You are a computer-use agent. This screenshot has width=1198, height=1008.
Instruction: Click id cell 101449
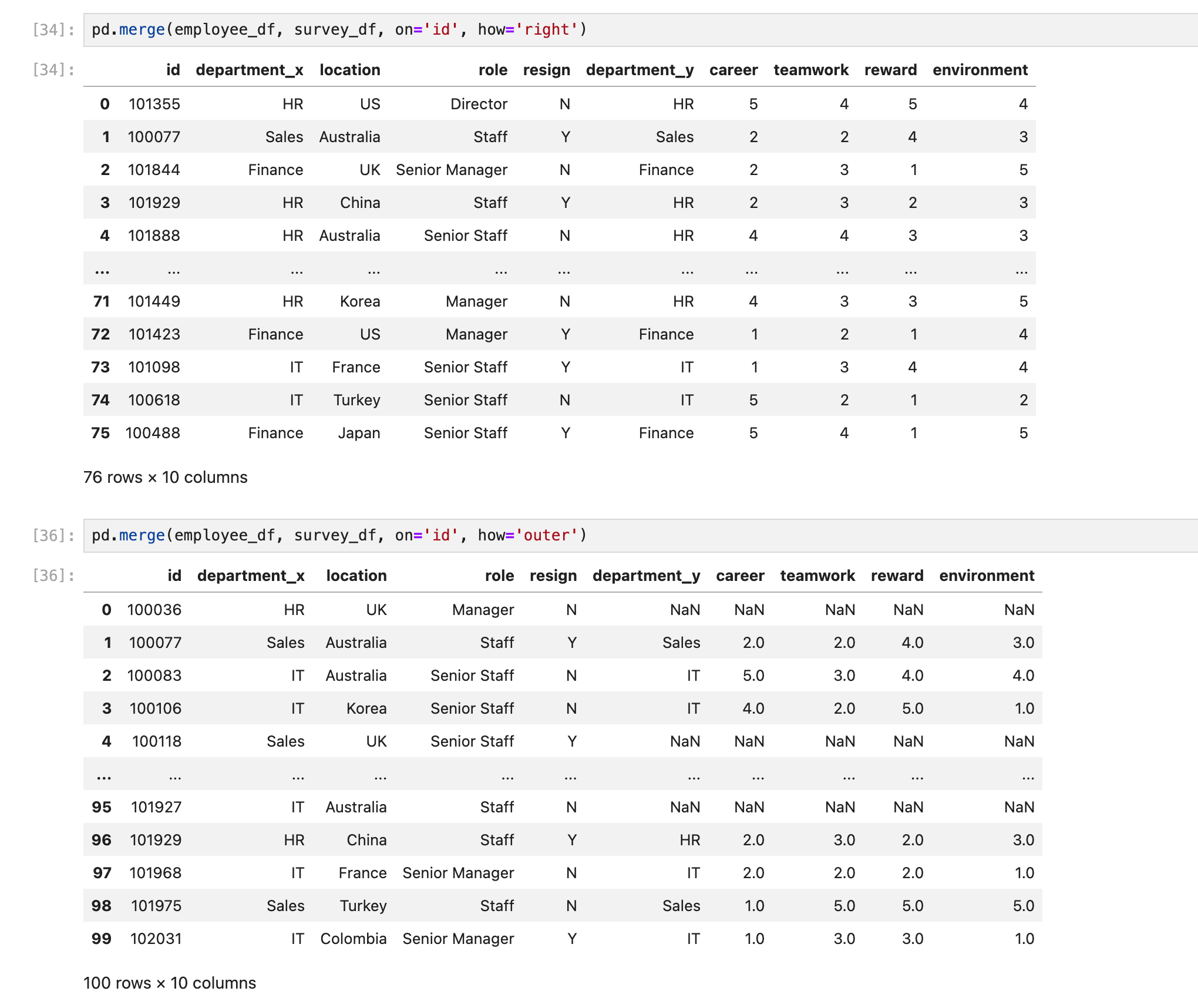154,301
